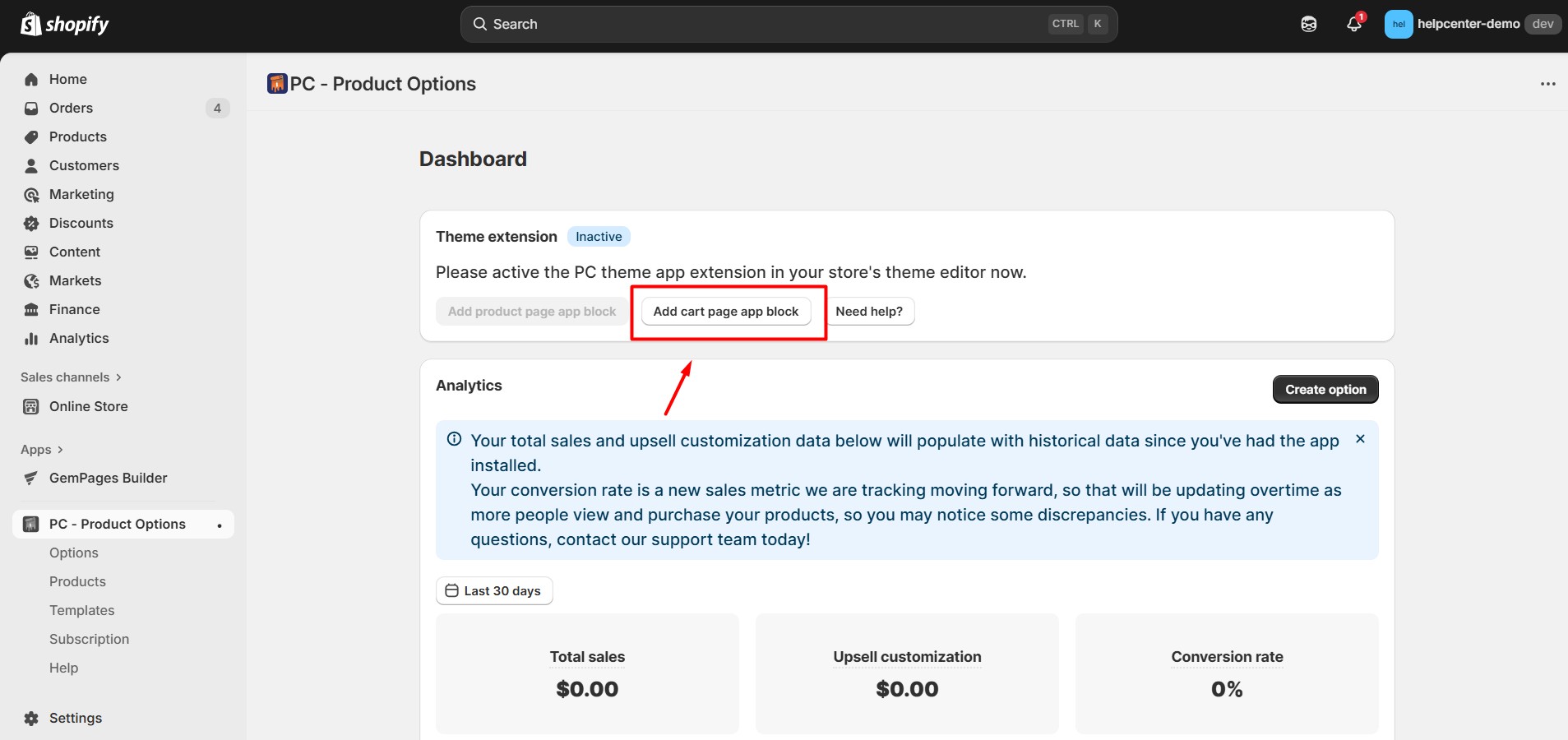
Task: Navigate to Discounts
Action: click(x=81, y=223)
